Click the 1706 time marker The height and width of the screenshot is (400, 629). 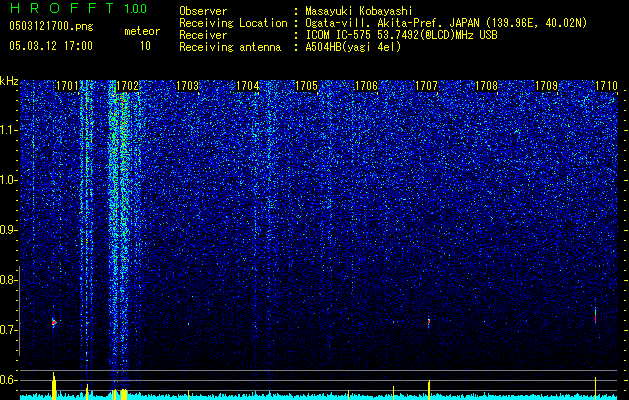coord(367,86)
